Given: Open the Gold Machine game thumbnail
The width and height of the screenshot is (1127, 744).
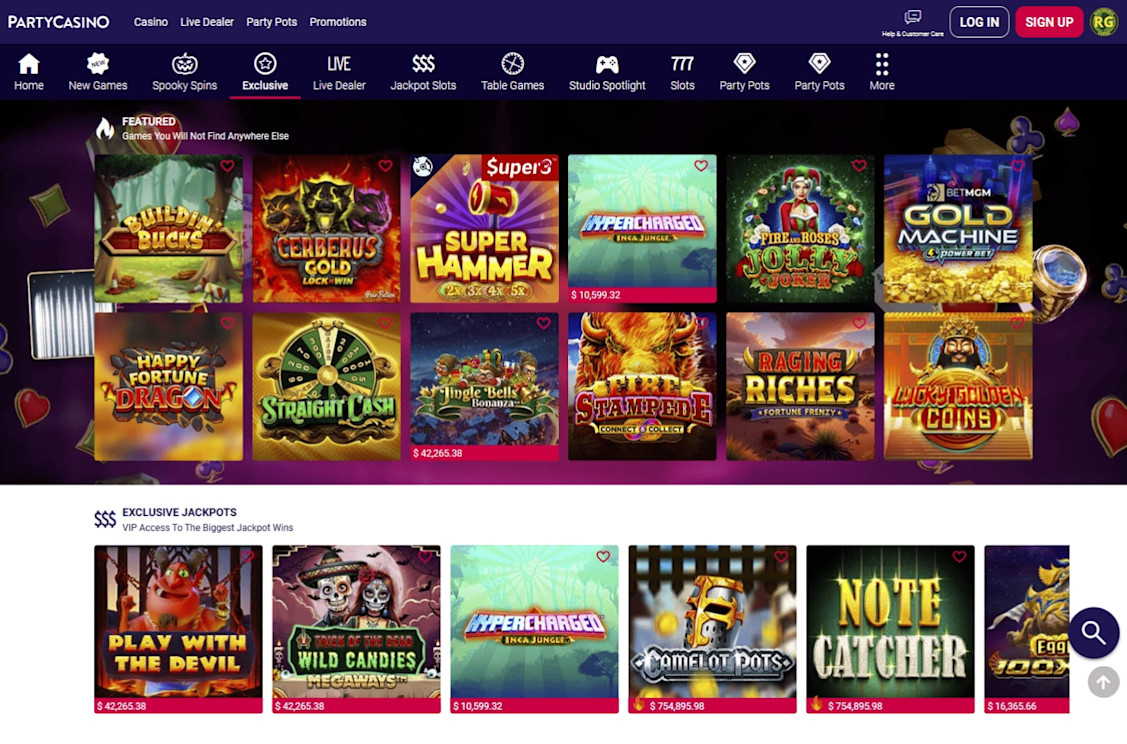Looking at the screenshot, I should pos(958,229).
